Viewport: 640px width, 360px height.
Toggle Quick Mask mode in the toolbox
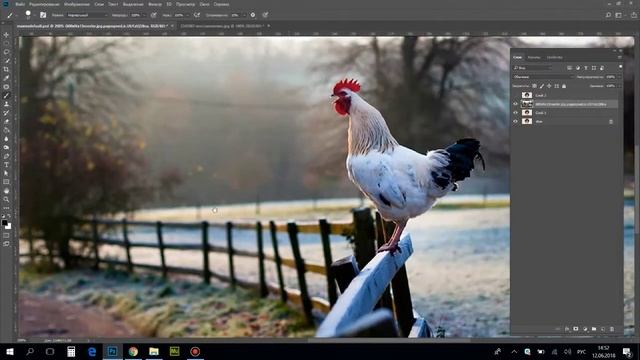(x=6, y=235)
